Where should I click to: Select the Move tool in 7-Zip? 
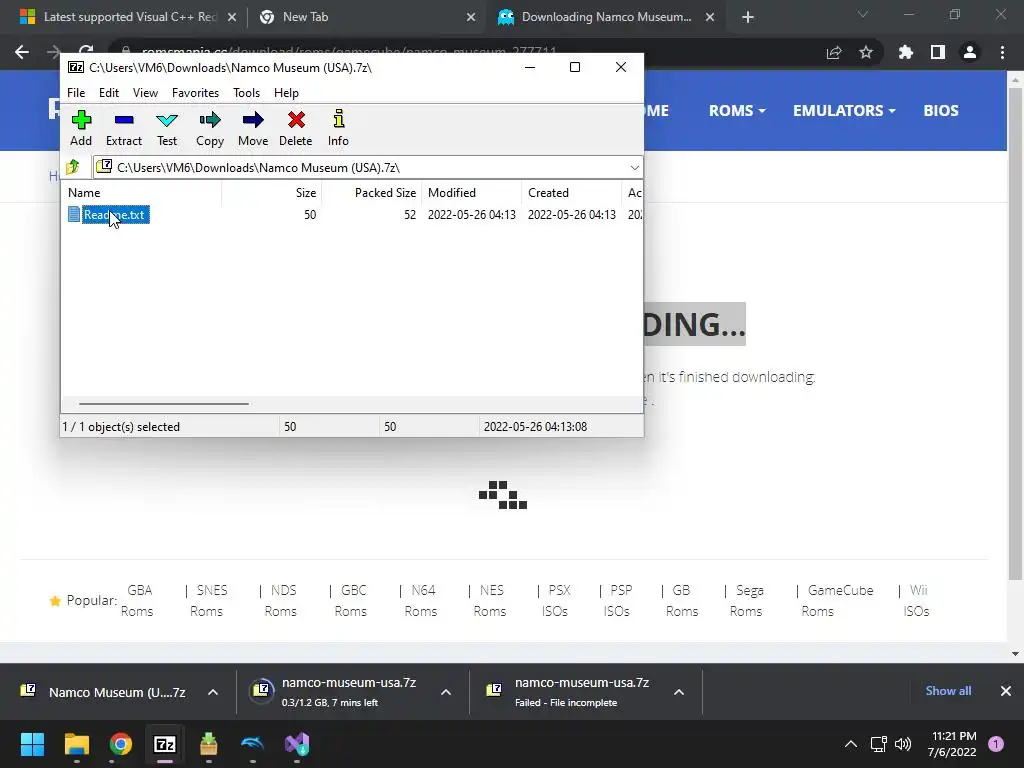(x=253, y=128)
